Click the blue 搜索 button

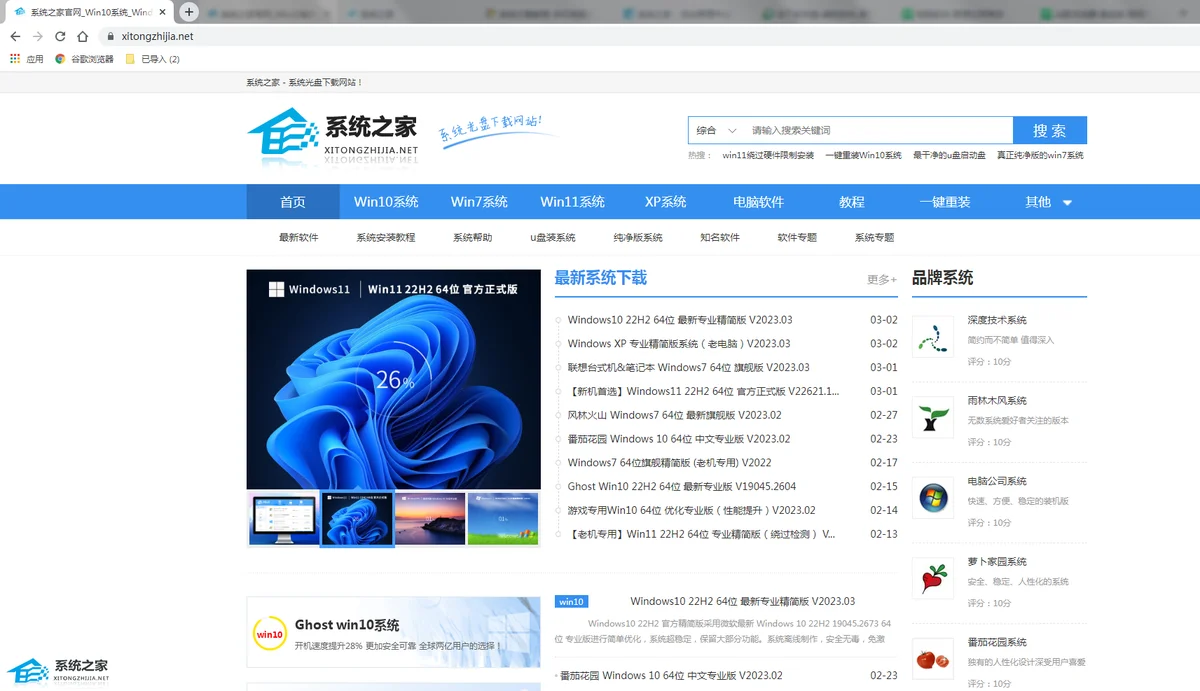coord(1050,130)
